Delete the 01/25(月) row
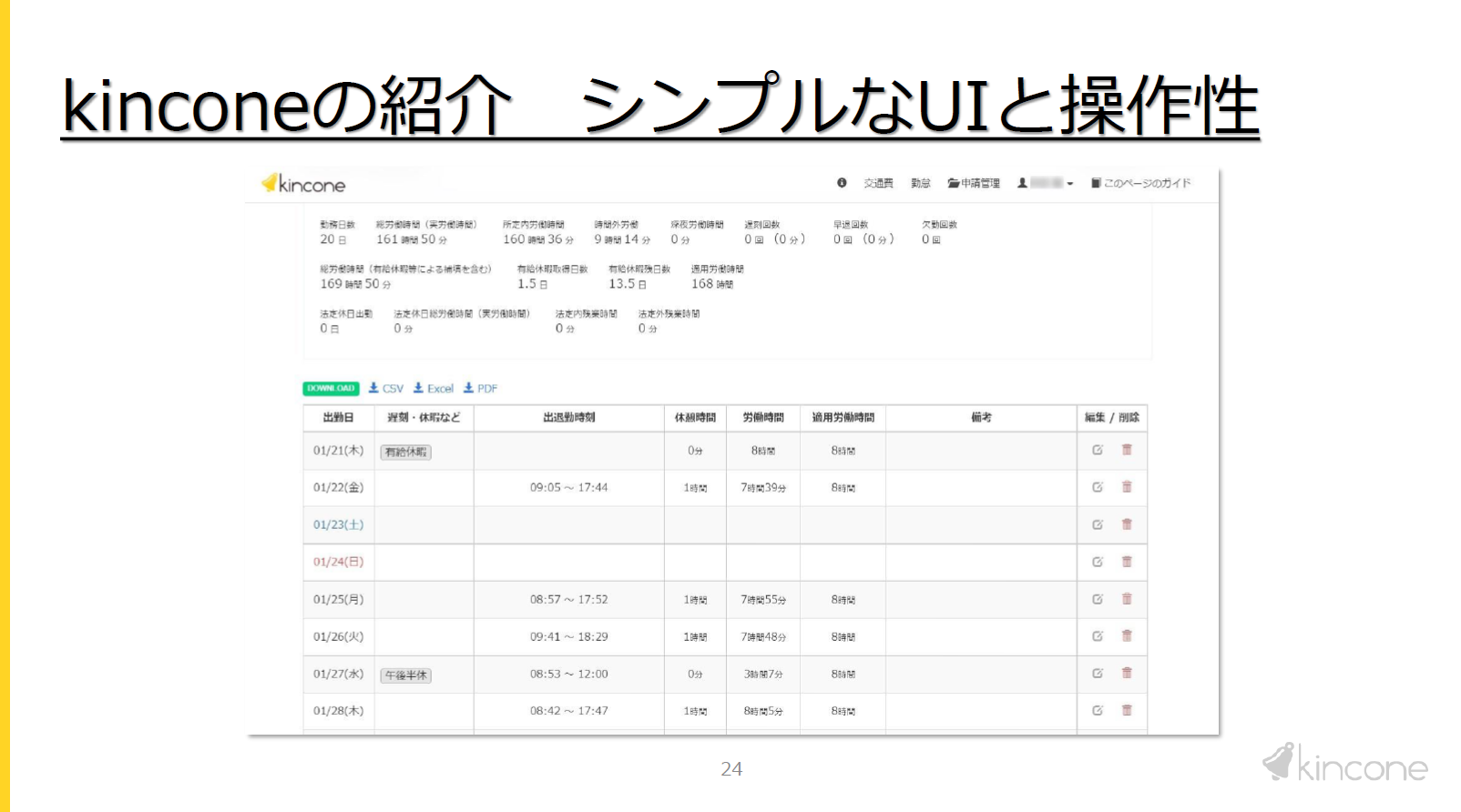Image resolution: width=1461 pixels, height=812 pixels. tap(1127, 599)
